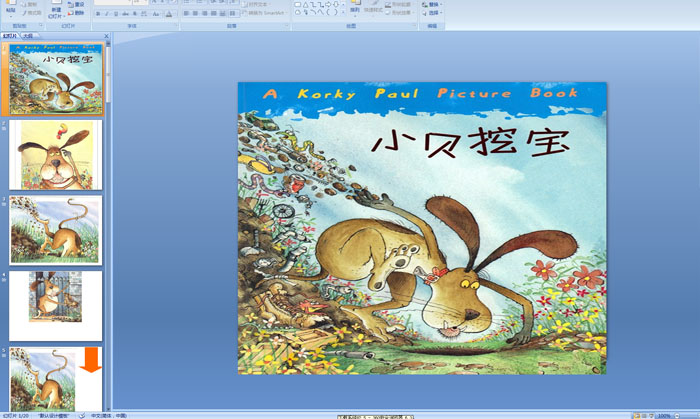Click the Convert to SmartArt button
Viewport: 700px width, 419px height.
(x=266, y=13)
